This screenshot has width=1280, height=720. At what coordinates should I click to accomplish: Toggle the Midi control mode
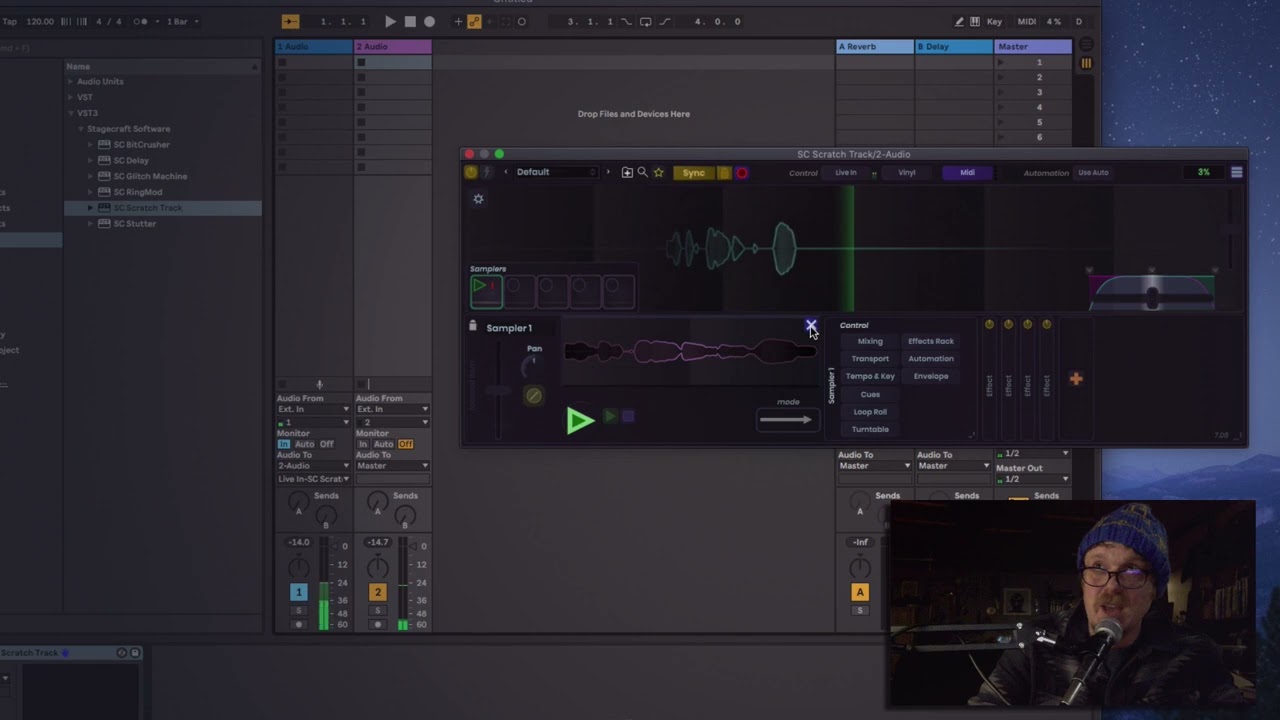(967, 173)
